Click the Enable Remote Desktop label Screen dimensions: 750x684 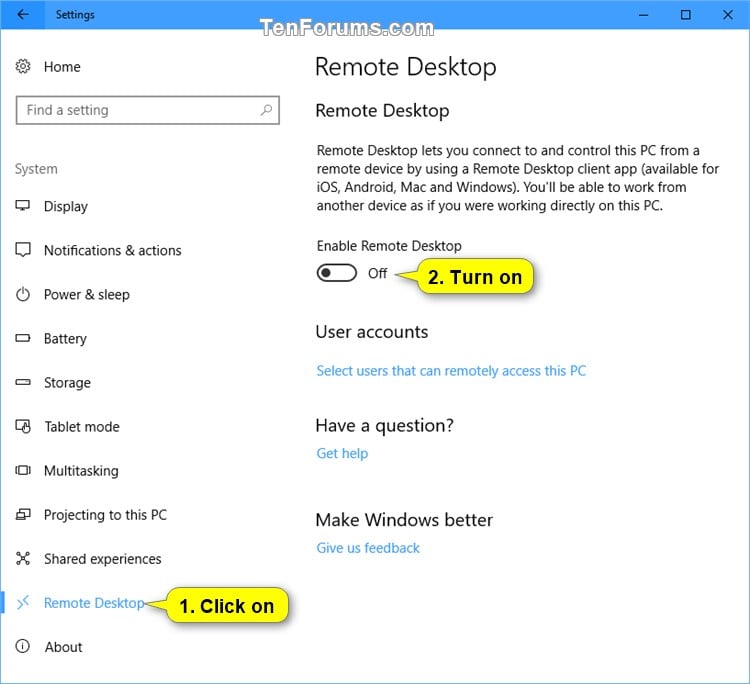[x=389, y=246]
